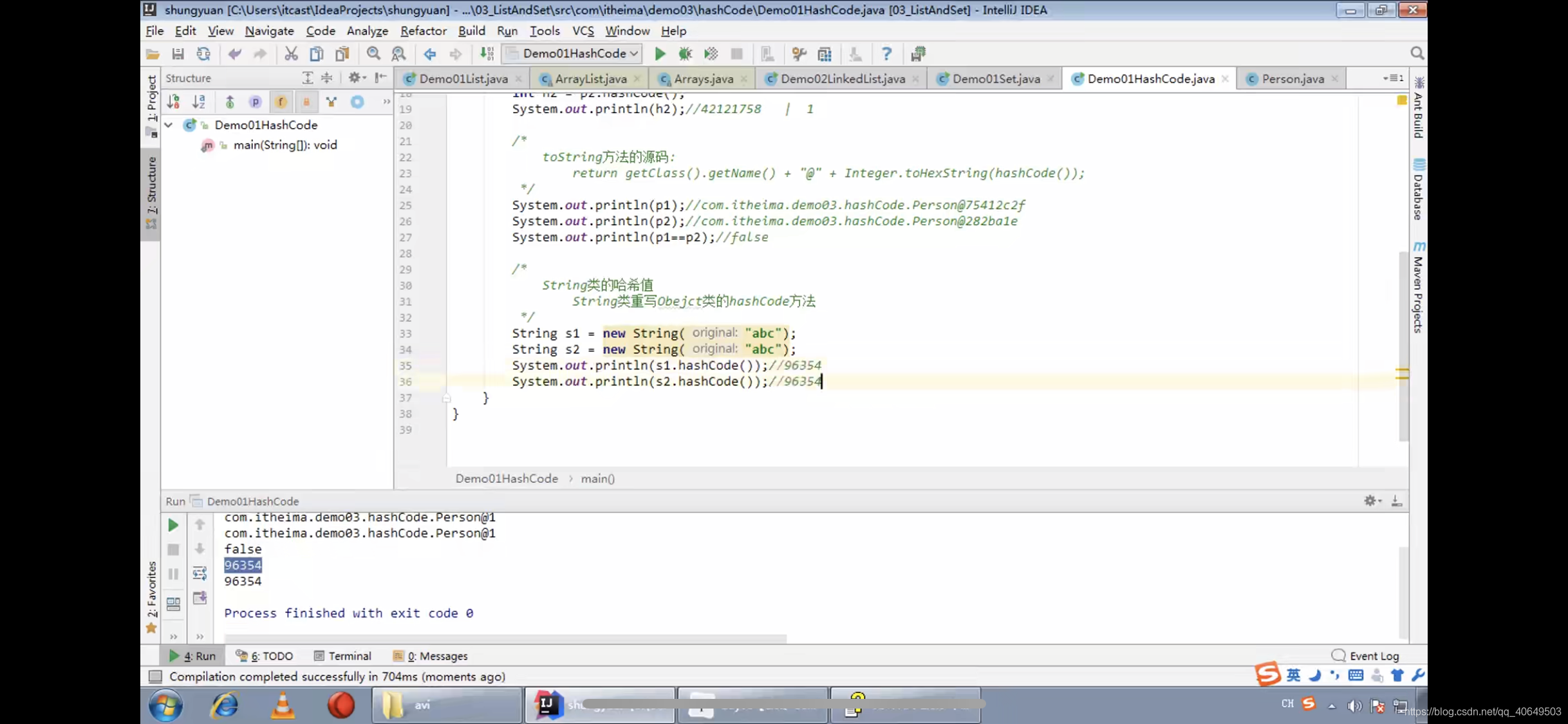Click the editor vertical scrollbar

click(1403, 346)
